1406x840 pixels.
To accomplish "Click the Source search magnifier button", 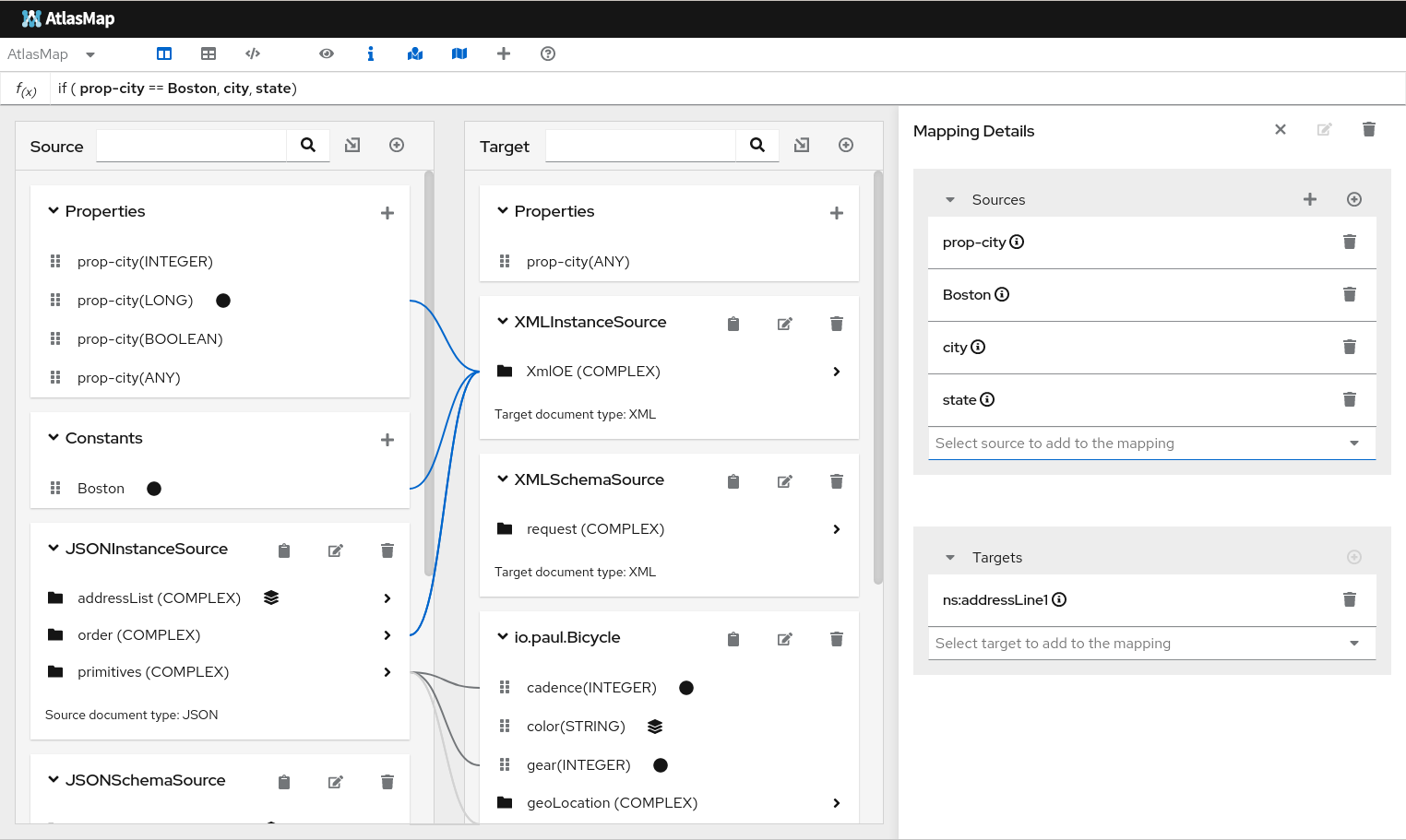I will click(308, 145).
